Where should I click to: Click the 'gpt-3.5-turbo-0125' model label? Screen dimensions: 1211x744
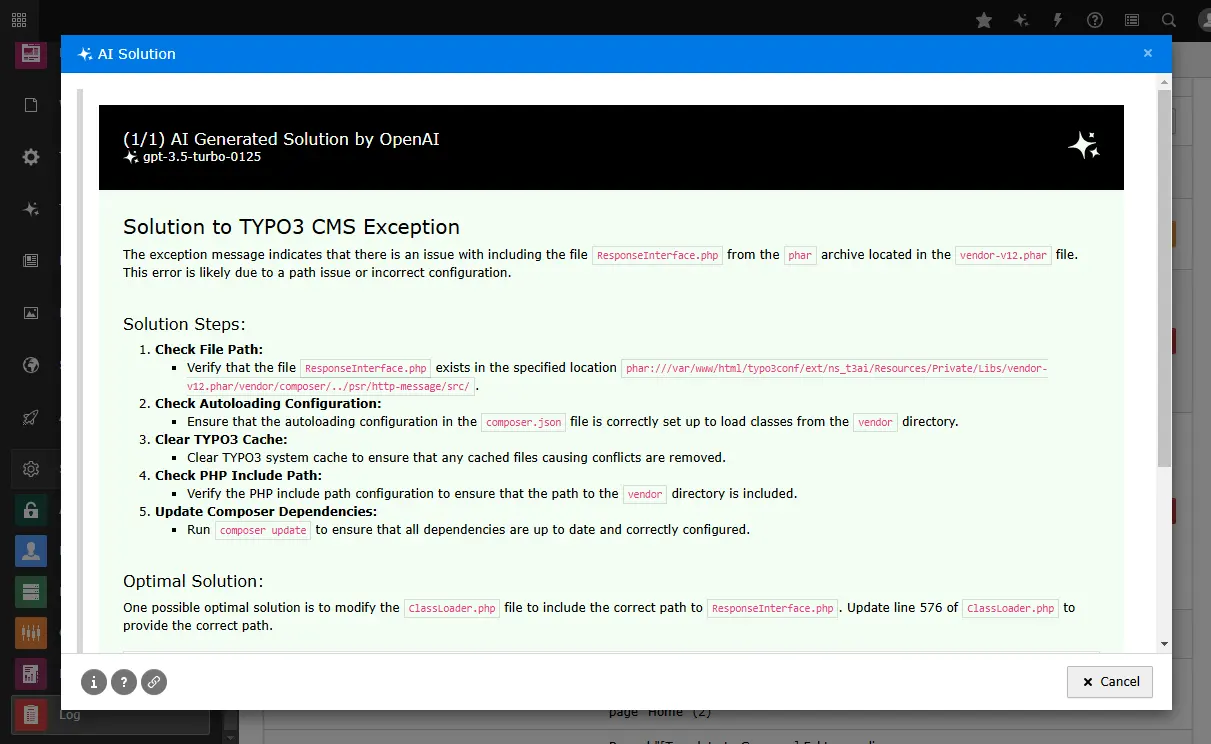[x=202, y=157]
